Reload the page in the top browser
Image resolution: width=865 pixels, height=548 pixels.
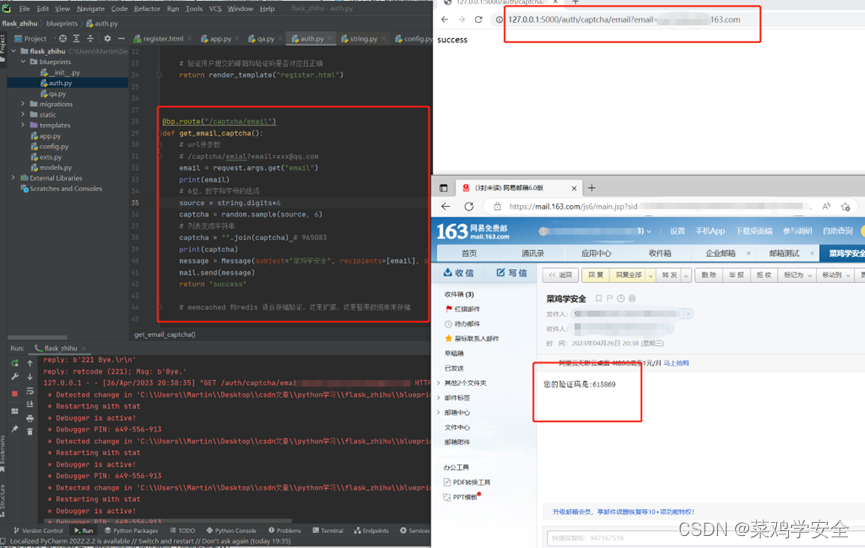coord(478,19)
